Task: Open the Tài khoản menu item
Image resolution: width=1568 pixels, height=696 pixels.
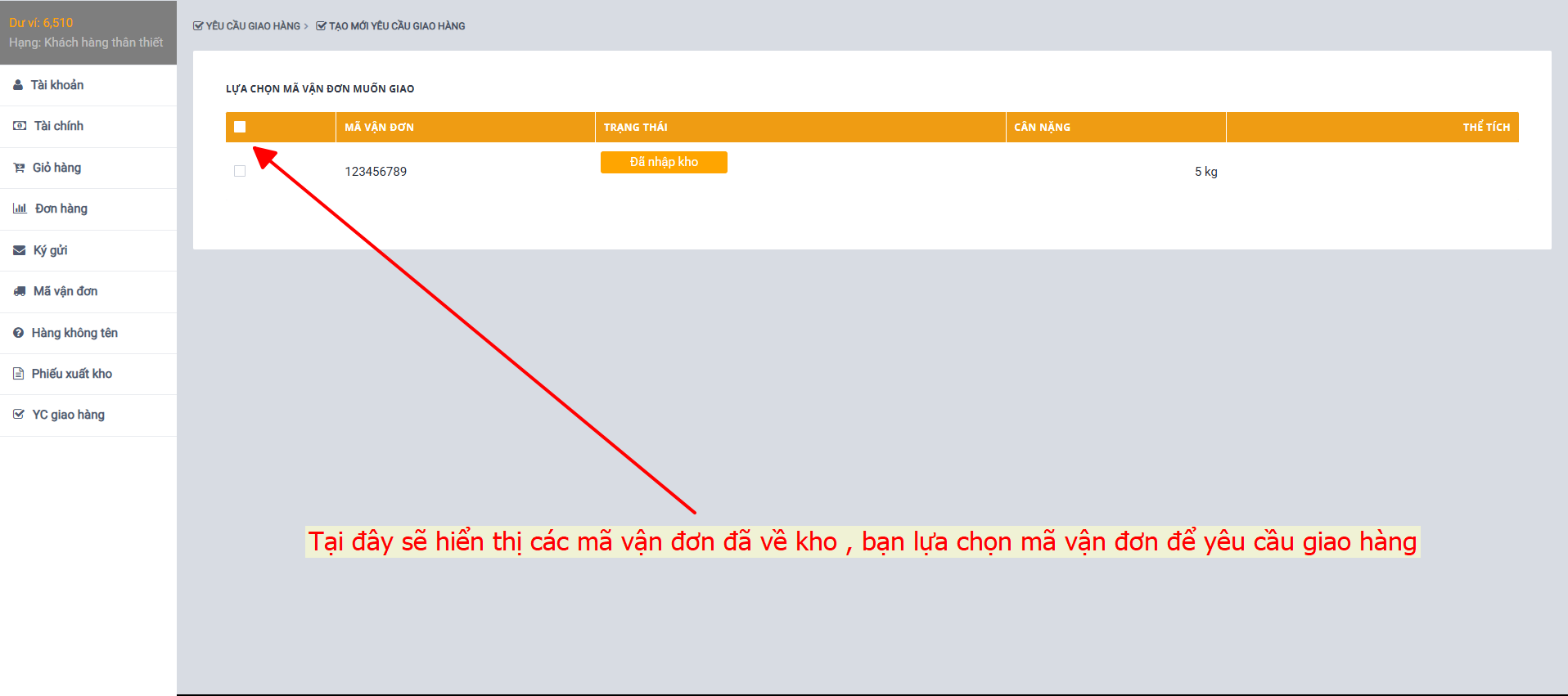Action: coord(57,85)
